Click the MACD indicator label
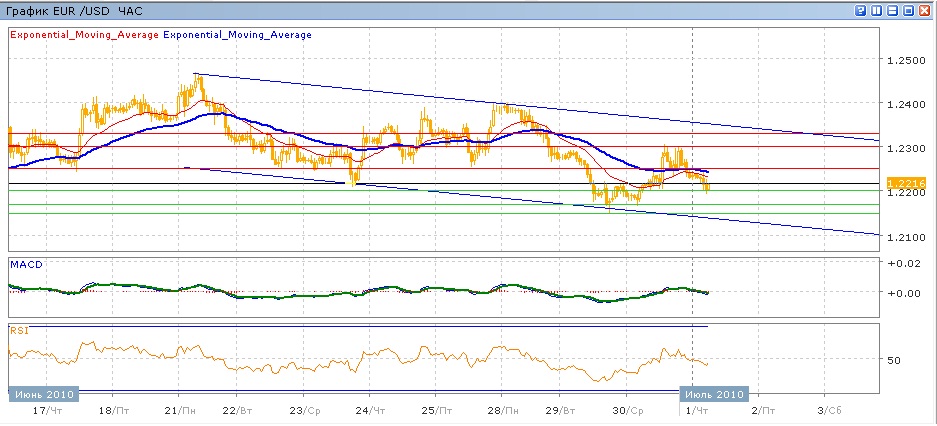Image resolution: width=937 pixels, height=426 pixels. click(x=25, y=263)
